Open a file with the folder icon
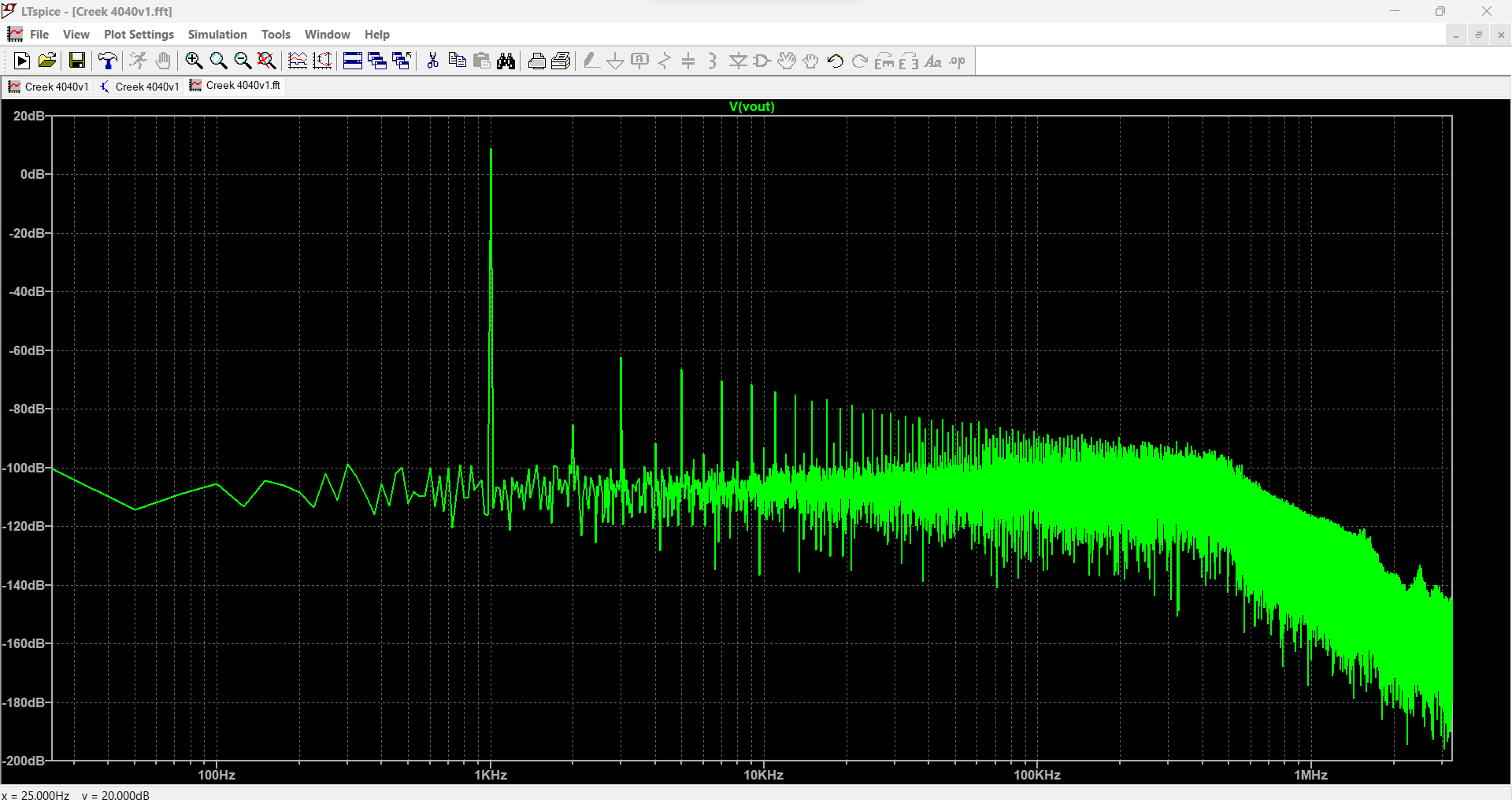The width and height of the screenshot is (1512, 800). (x=47, y=61)
